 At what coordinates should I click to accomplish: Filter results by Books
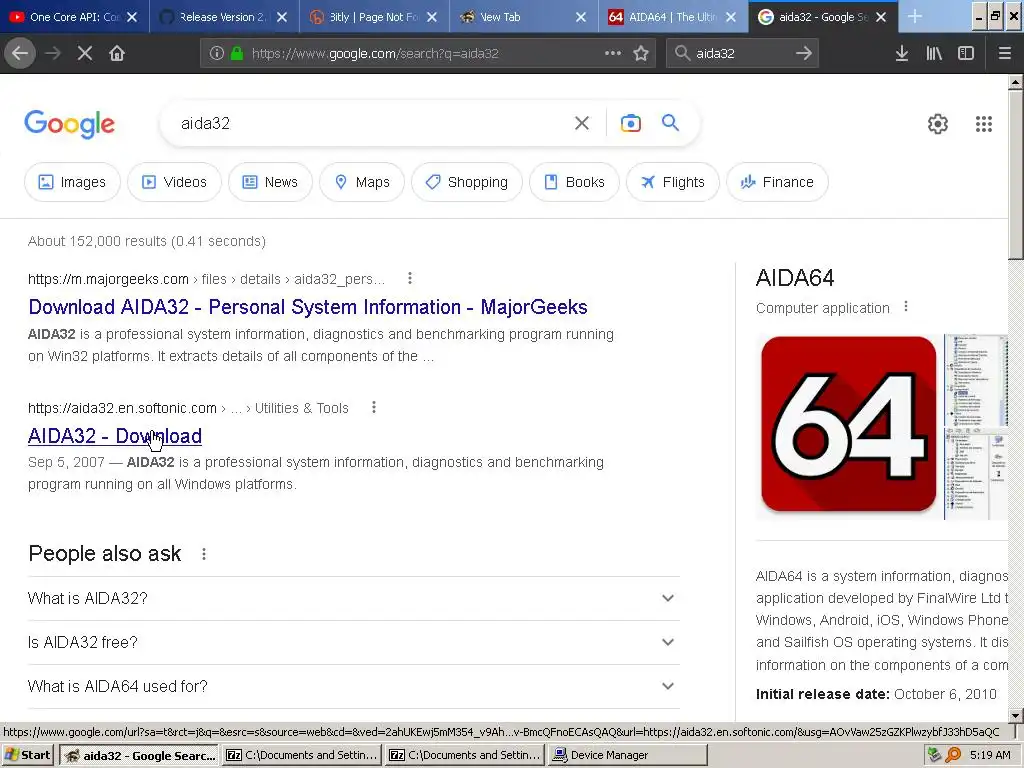pyautogui.click(x=574, y=182)
